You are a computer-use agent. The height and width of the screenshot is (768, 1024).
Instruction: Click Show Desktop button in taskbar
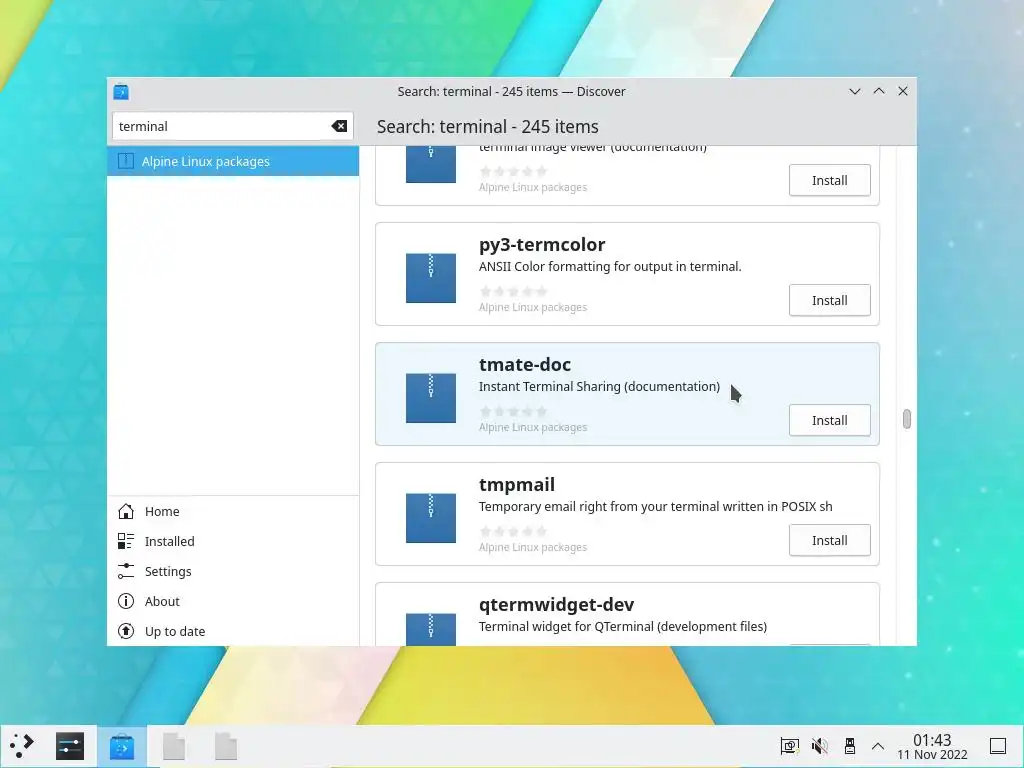pos(998,746)
